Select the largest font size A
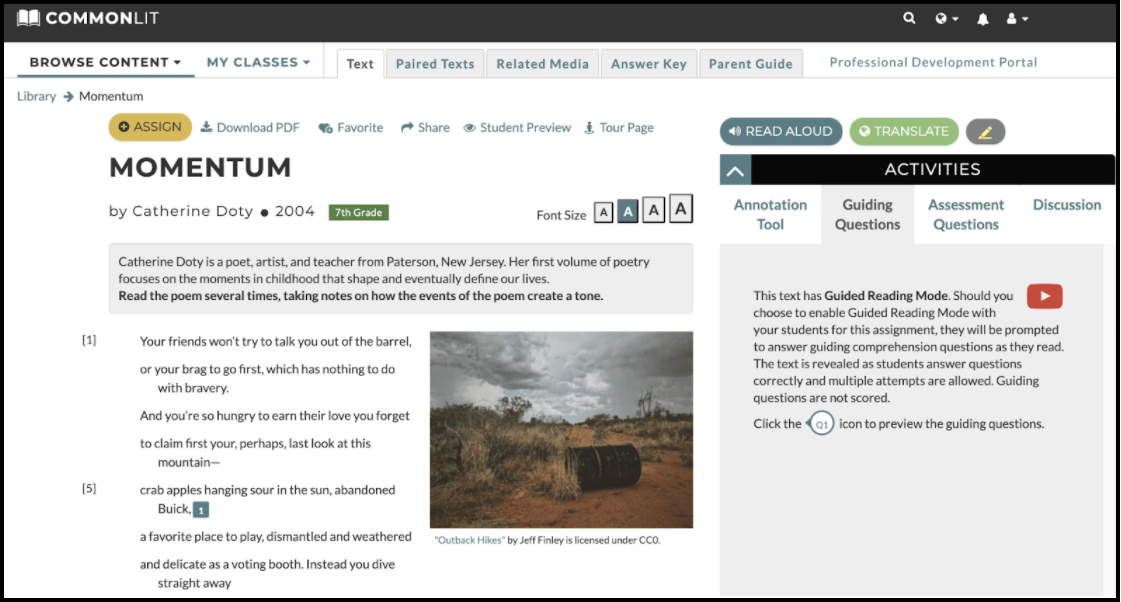Screen dimensions: 1121x602 tap(679, 210)
